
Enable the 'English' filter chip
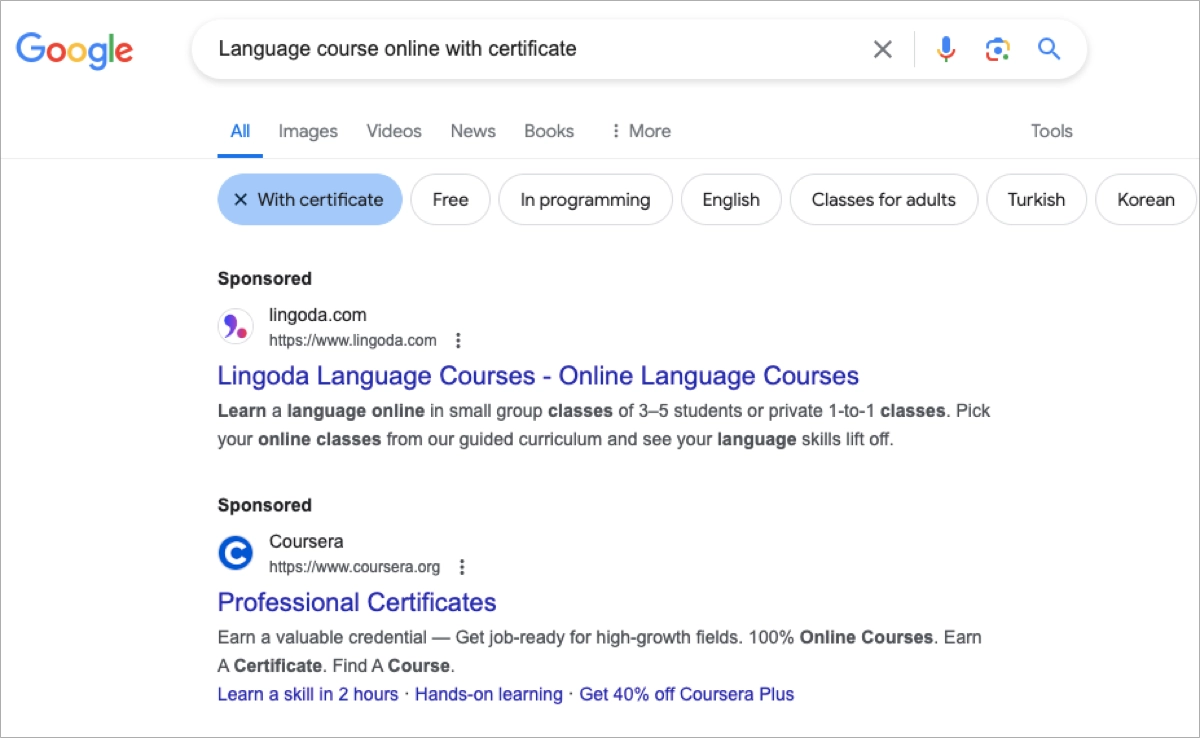point(731,199)
